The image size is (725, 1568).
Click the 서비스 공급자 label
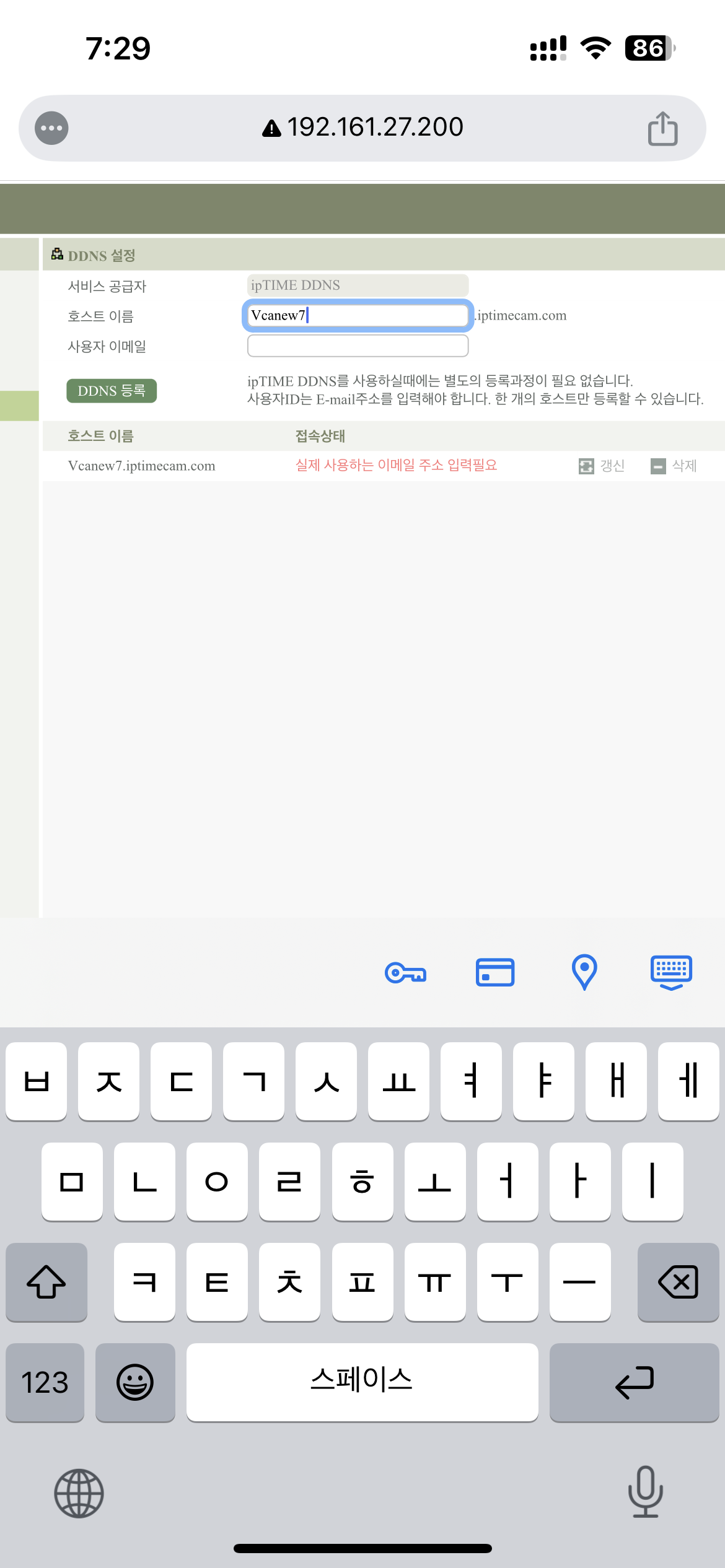tap(107, 286)
